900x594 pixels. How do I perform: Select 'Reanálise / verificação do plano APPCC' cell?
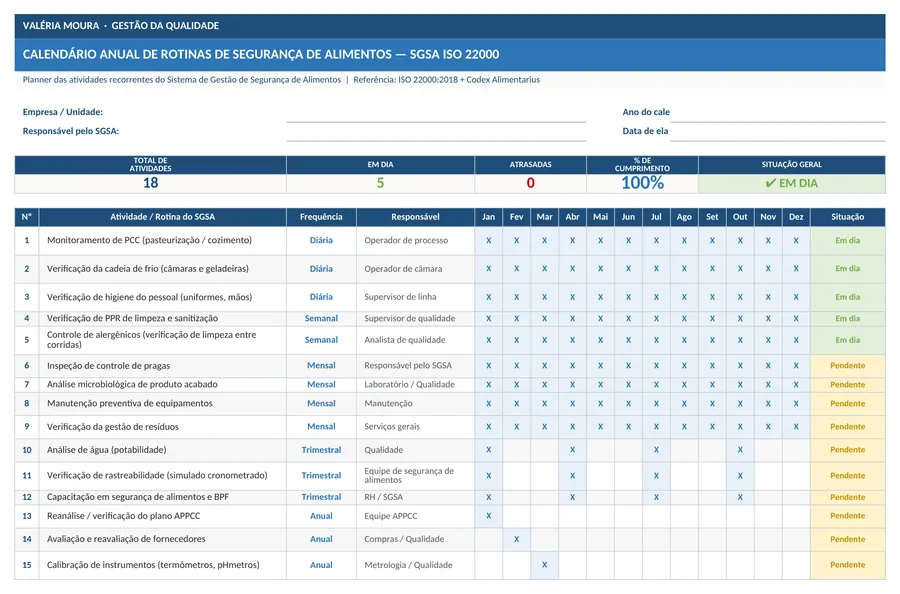click(162, 516)
